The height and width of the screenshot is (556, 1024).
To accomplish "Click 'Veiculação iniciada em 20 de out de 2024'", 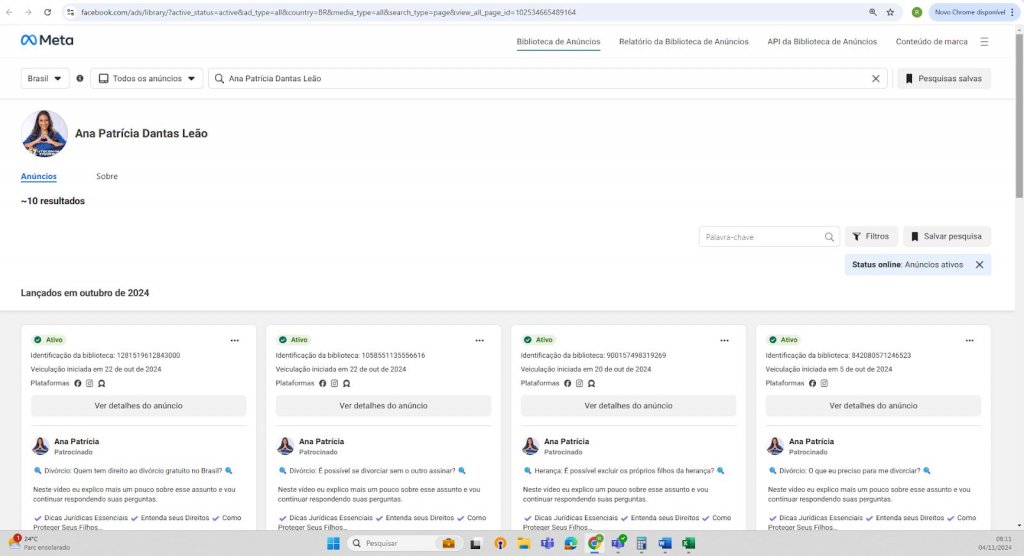I will (x=586, y=370).
